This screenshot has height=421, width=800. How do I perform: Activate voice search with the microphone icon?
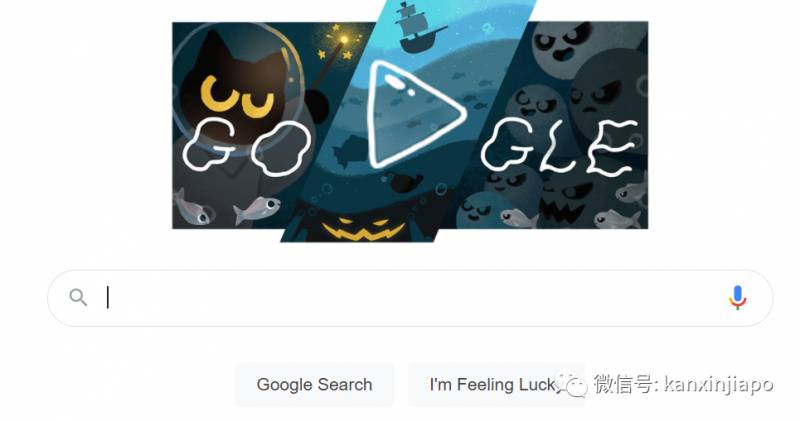point(737,298)
